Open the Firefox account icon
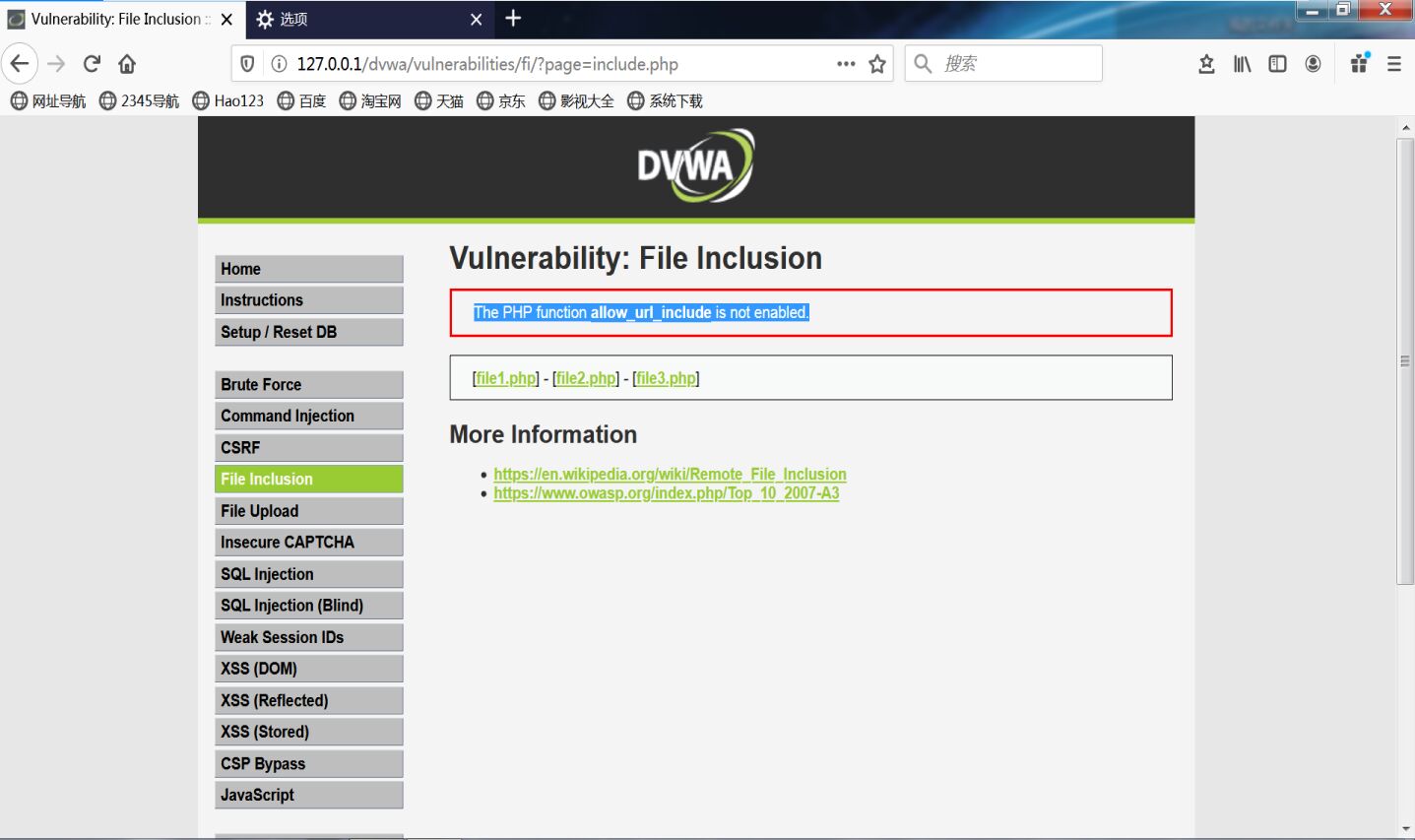 pos(1313,63)
